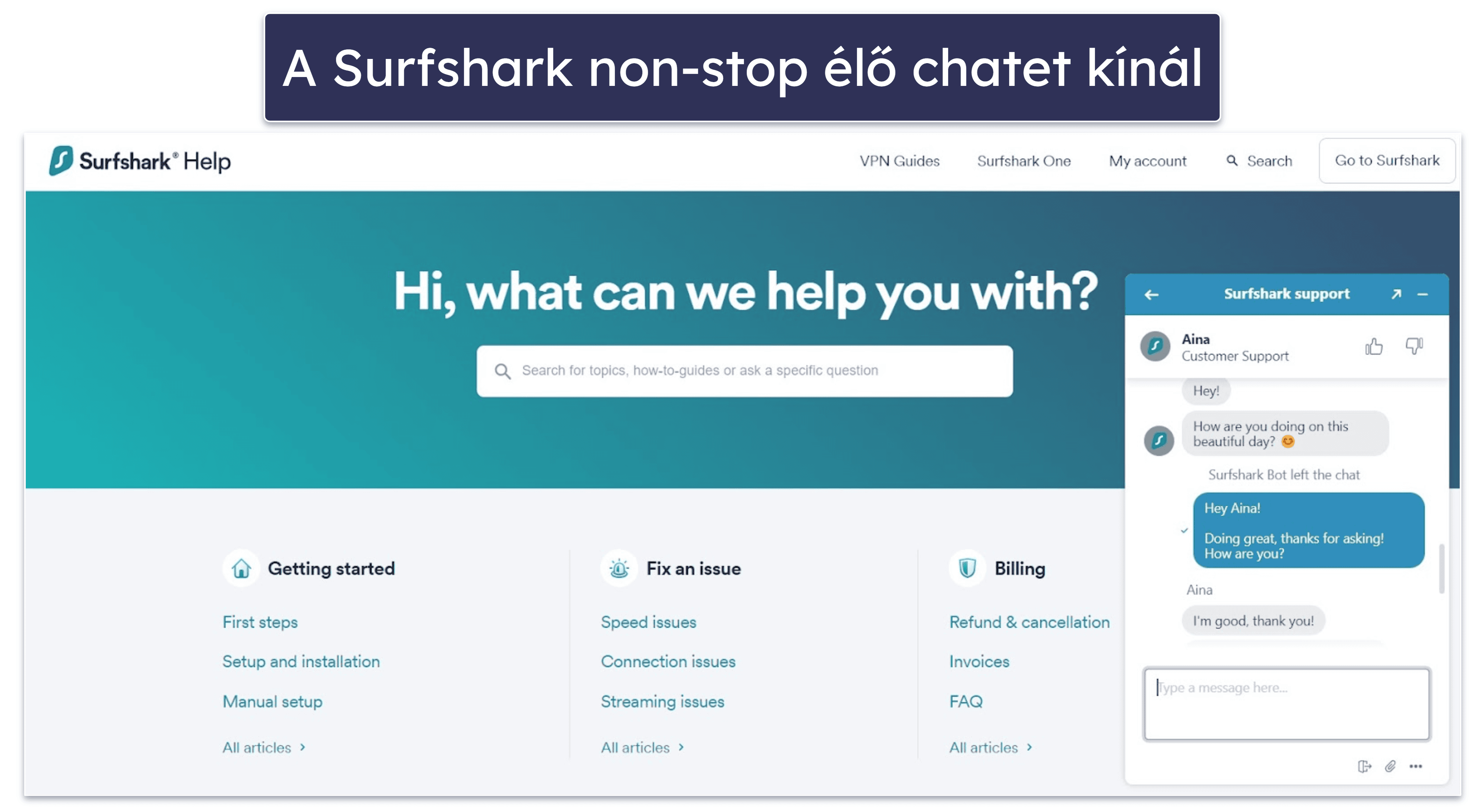Click the Fix an issue heading
Screen dimensions: 1478x812
click(x=693, y=569)
